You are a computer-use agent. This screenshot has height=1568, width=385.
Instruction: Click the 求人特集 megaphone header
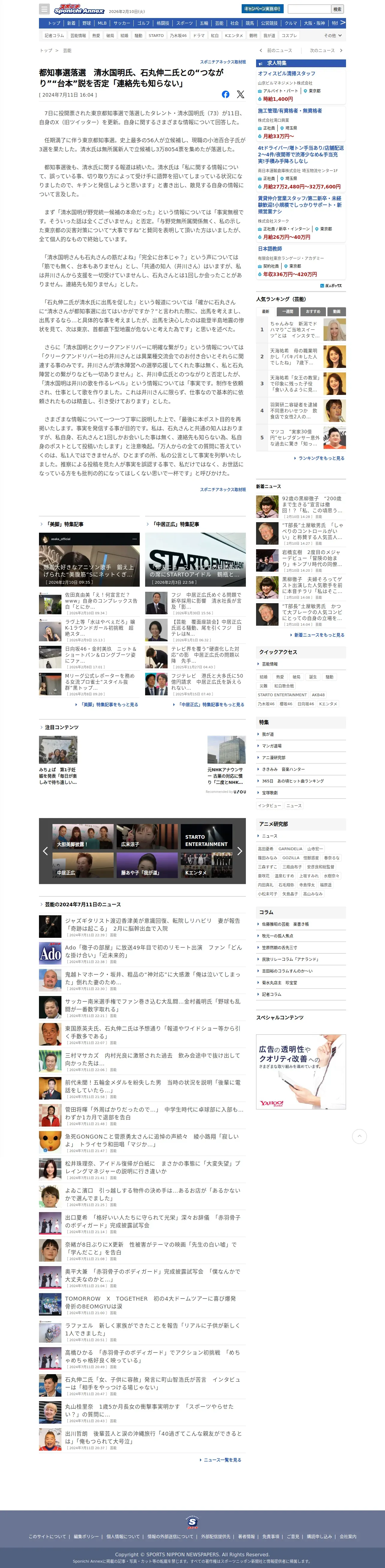300,63
